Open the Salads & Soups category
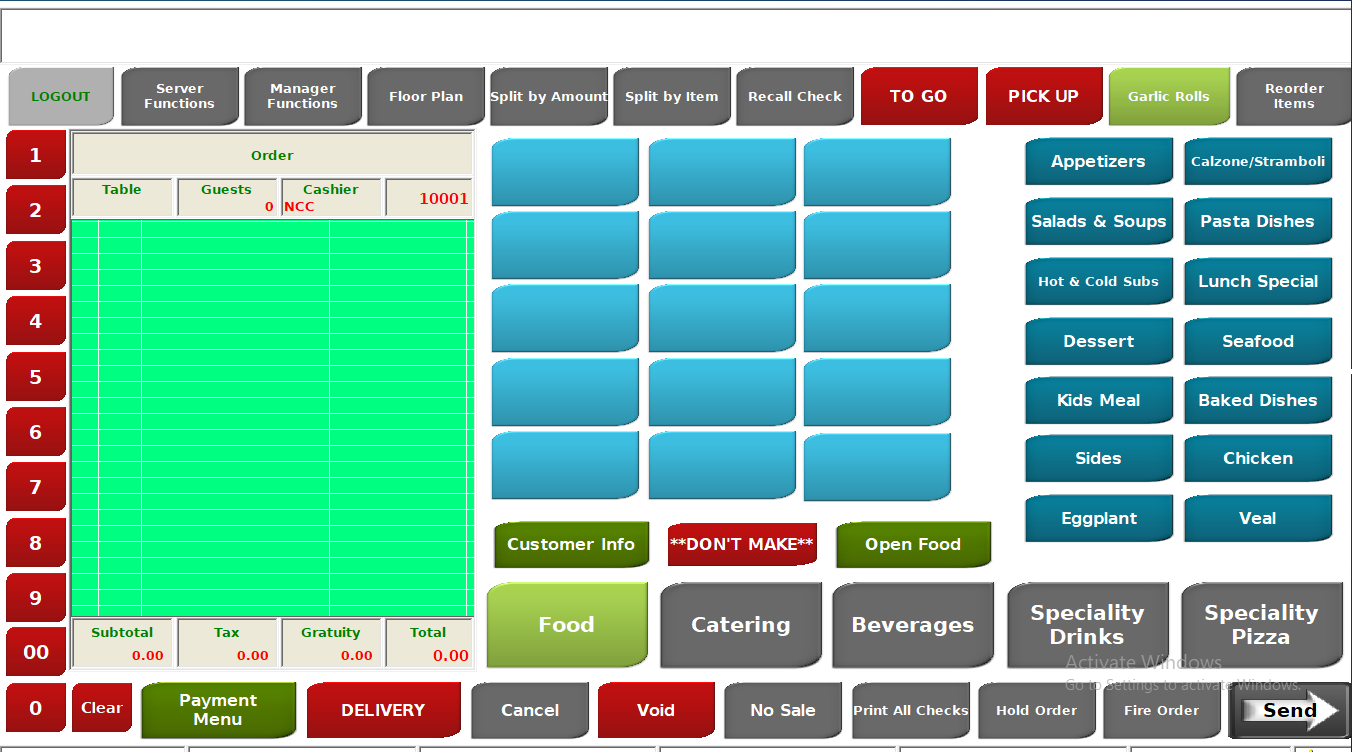Screen dimensions: 1354x752 1098,221
